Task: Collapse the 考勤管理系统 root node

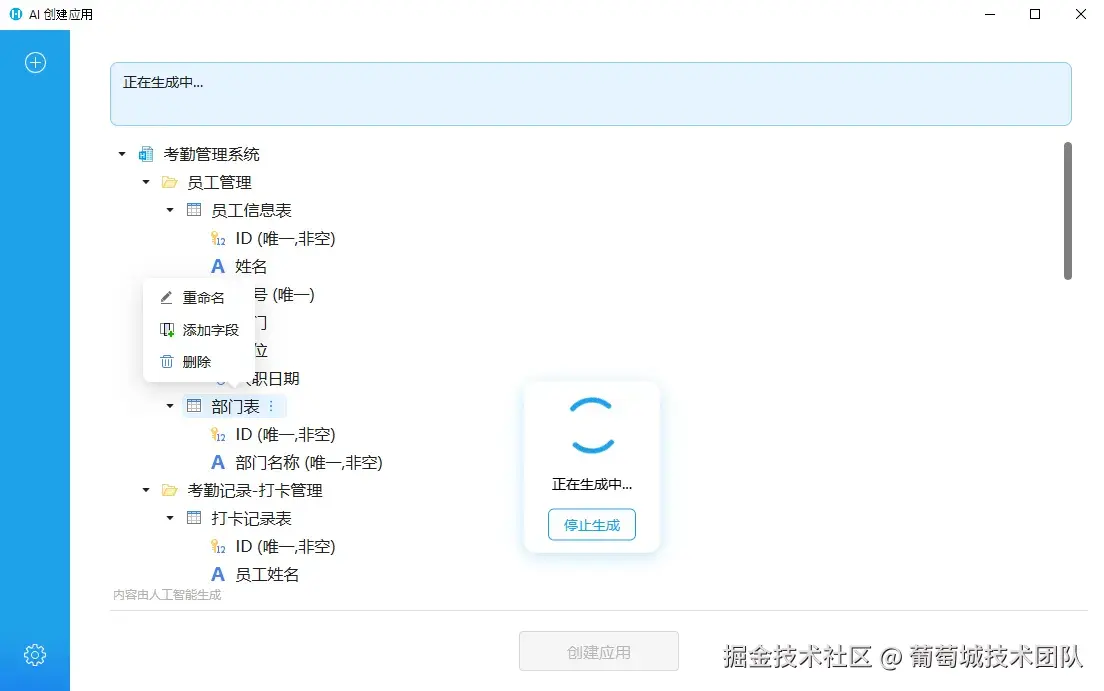Action: 122,154
